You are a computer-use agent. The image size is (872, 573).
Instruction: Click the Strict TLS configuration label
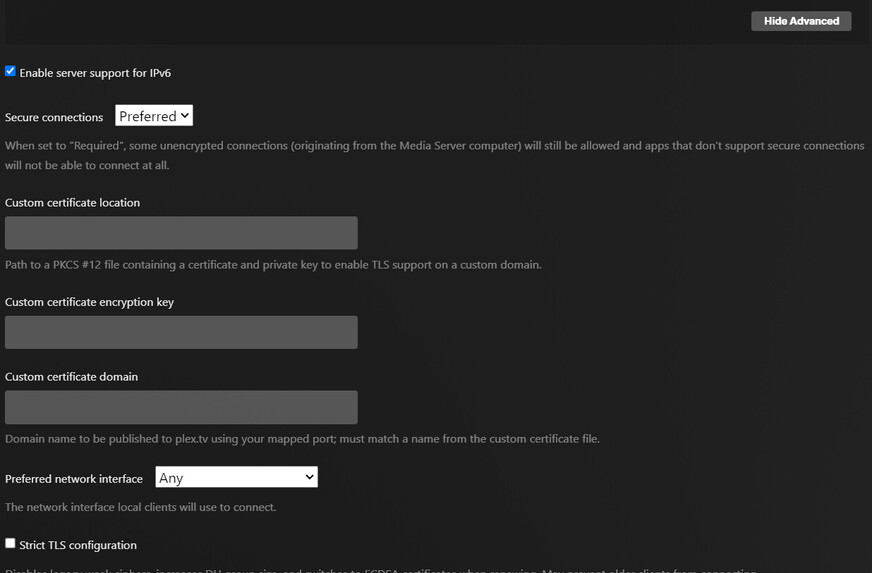pos(78,545)
